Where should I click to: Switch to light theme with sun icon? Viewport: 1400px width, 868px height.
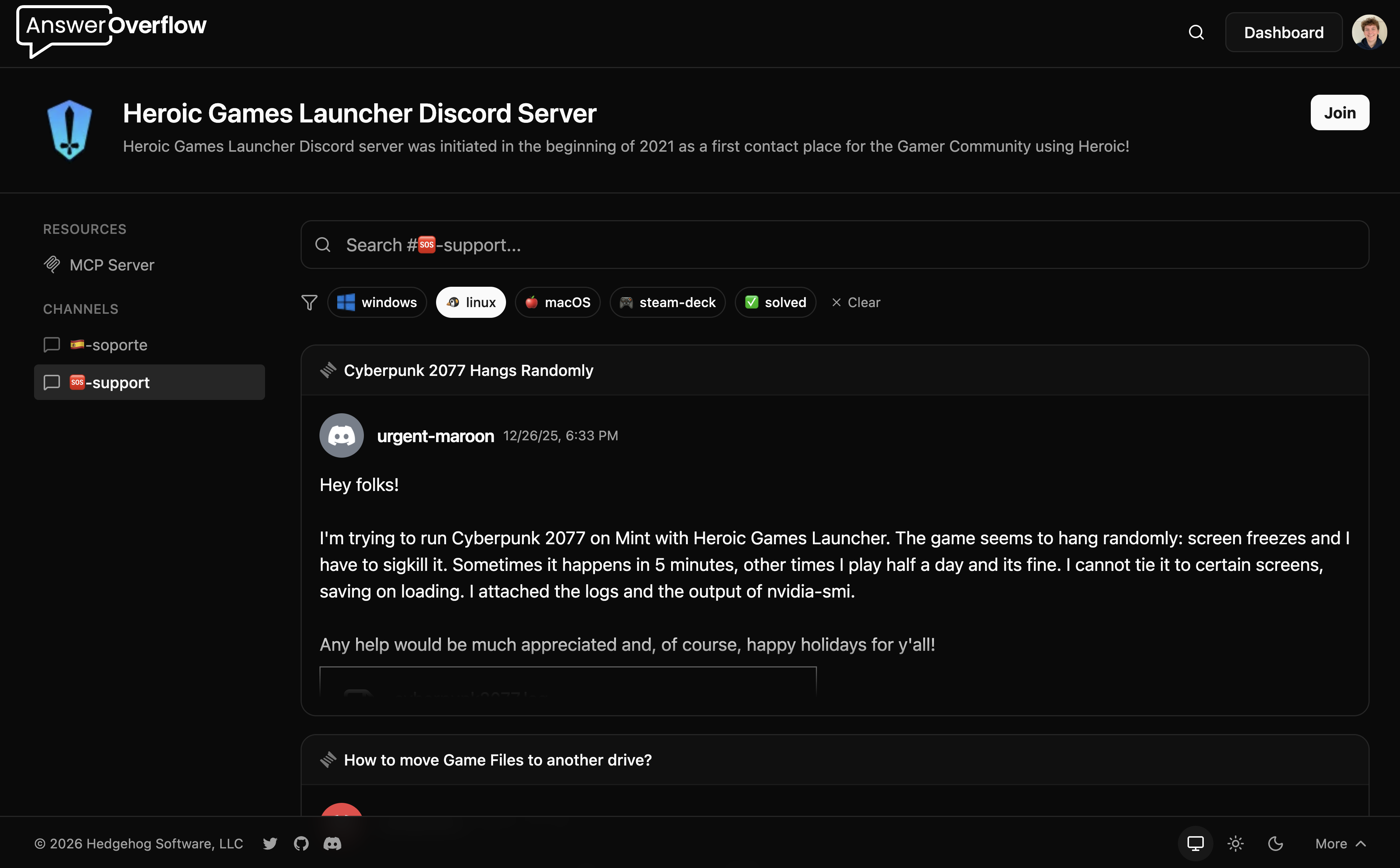[1235, 843]
